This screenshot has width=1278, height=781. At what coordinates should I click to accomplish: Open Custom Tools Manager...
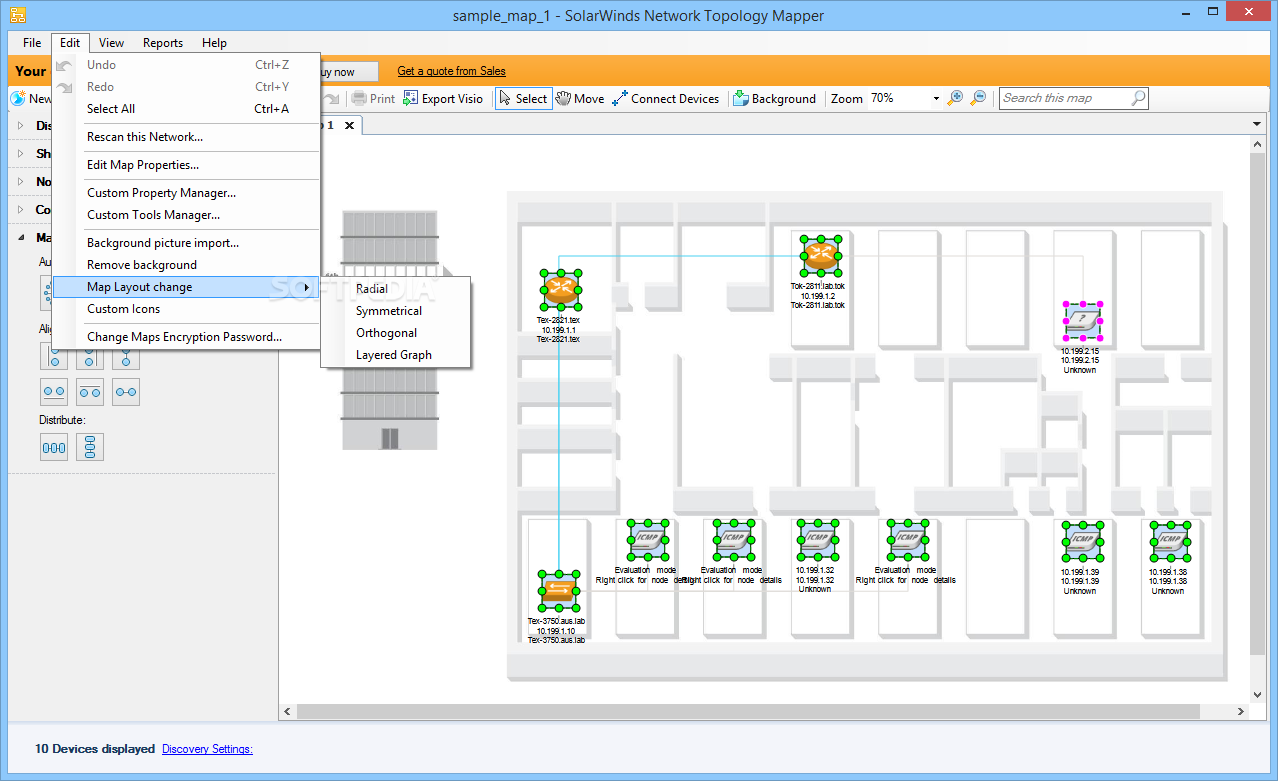188,215
